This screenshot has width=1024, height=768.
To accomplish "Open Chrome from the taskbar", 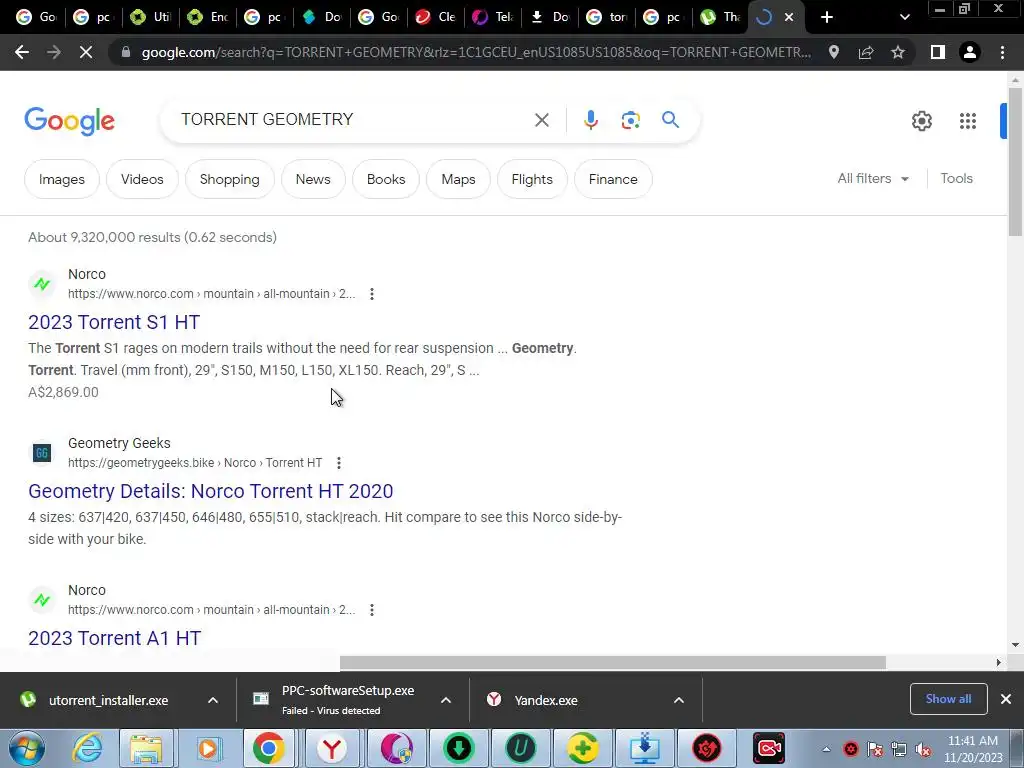I will point(268,748).
